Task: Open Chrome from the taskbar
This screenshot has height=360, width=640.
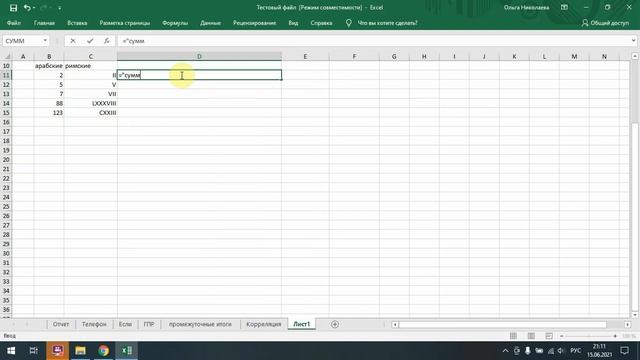Action: click(x=104, y=351)
